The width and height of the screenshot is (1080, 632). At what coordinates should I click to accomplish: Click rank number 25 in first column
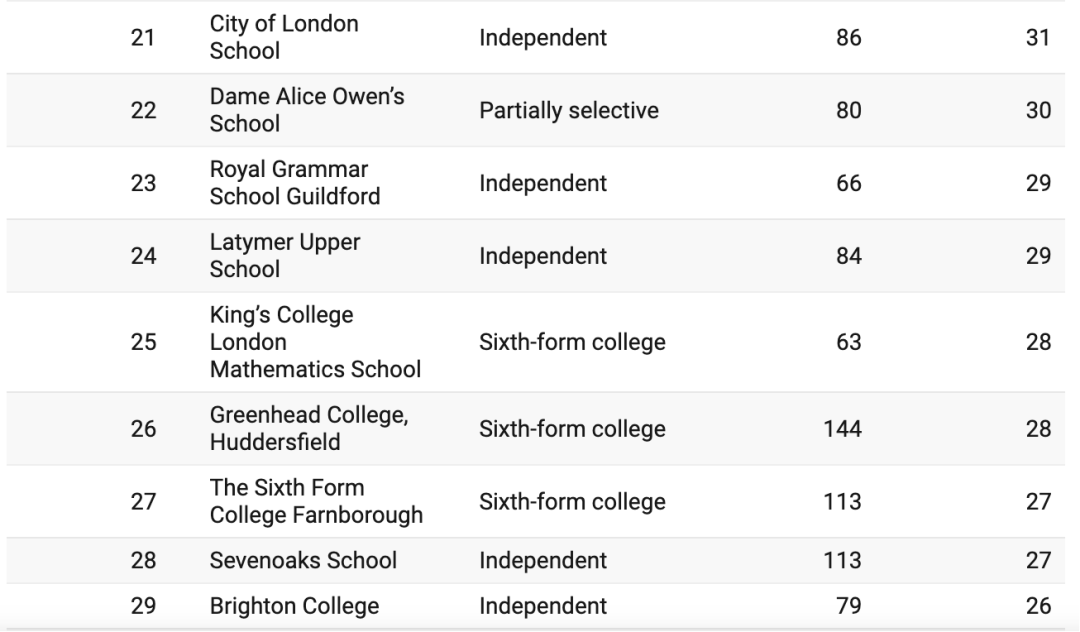(x=144, y=342)
